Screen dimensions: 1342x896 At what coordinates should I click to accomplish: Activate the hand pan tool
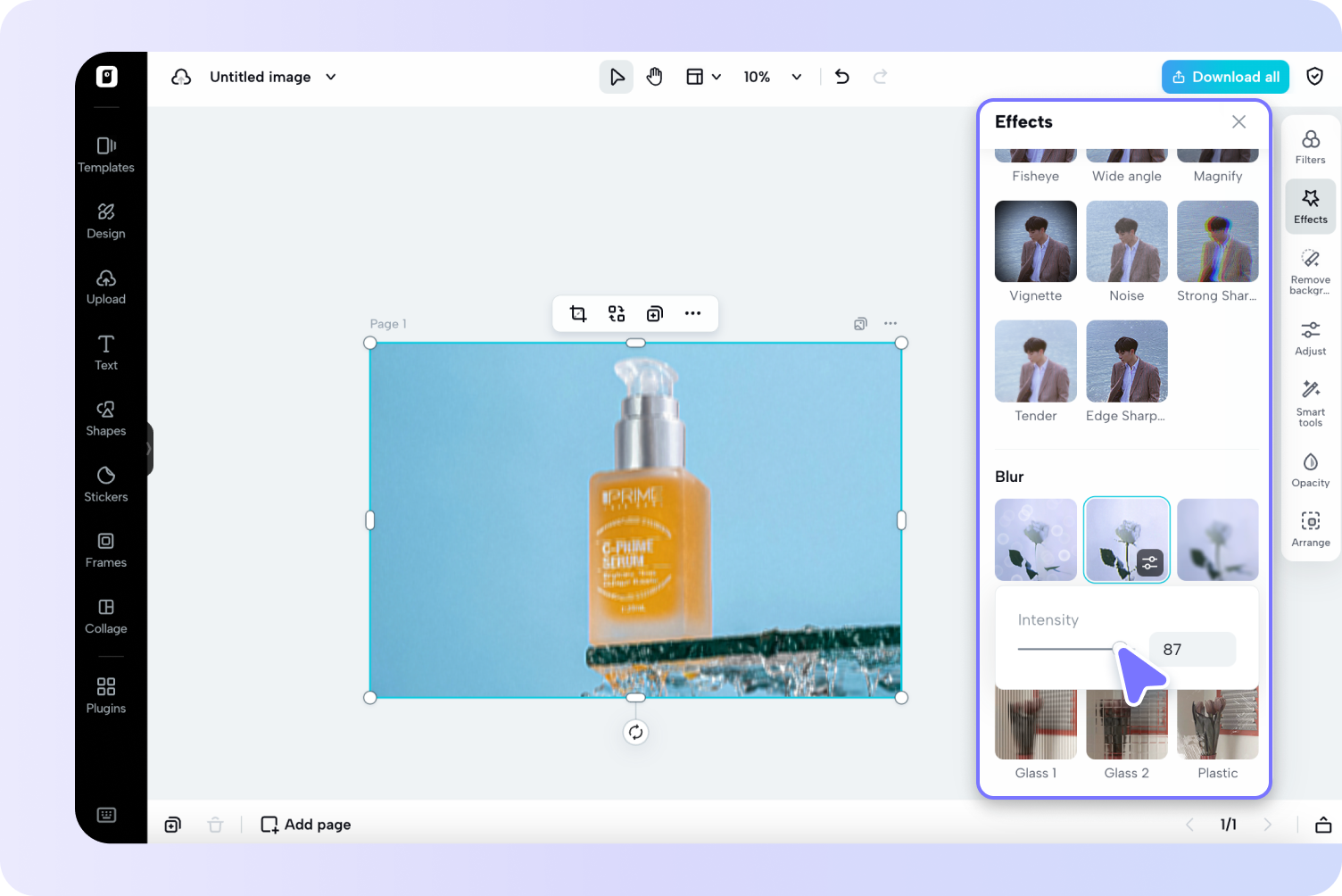(x=655, y=77)
